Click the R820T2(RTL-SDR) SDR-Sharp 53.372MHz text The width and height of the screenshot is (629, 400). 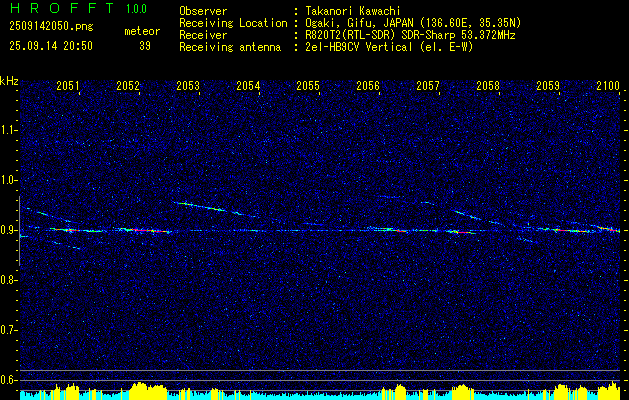410,35
